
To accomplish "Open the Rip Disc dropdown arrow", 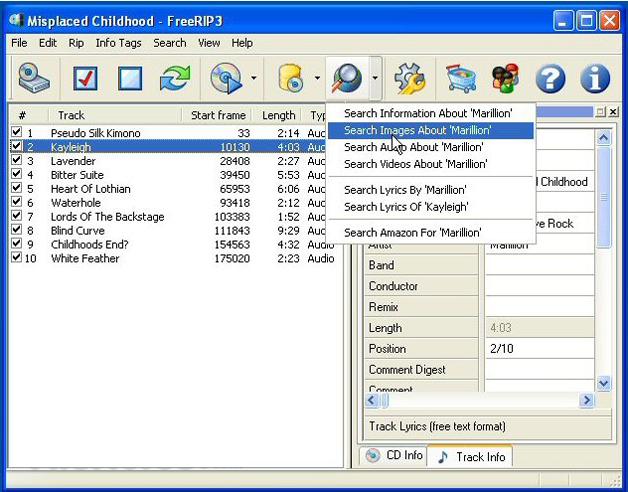I will click(254, 78).
